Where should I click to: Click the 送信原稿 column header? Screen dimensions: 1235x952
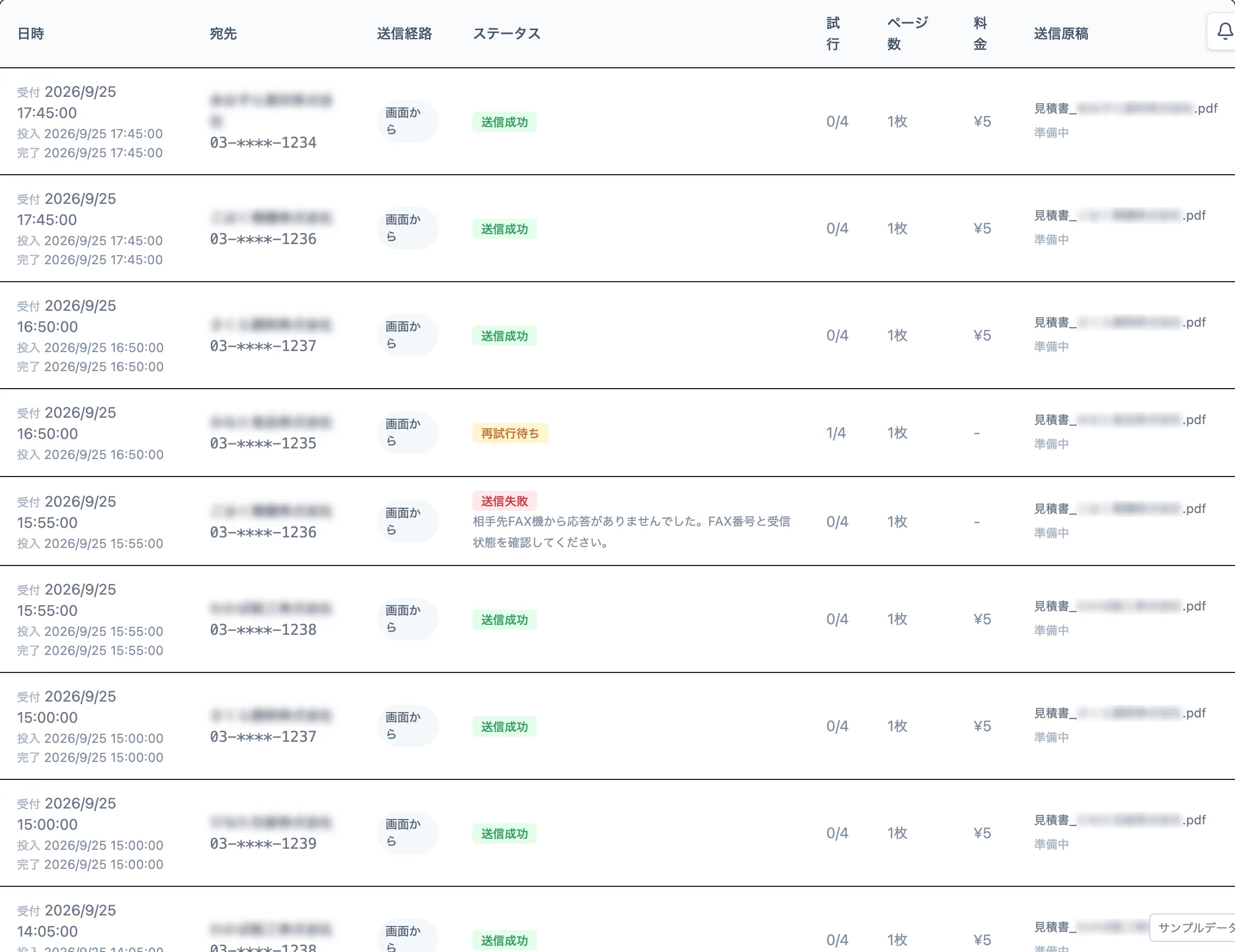(x=1061, y=33)
